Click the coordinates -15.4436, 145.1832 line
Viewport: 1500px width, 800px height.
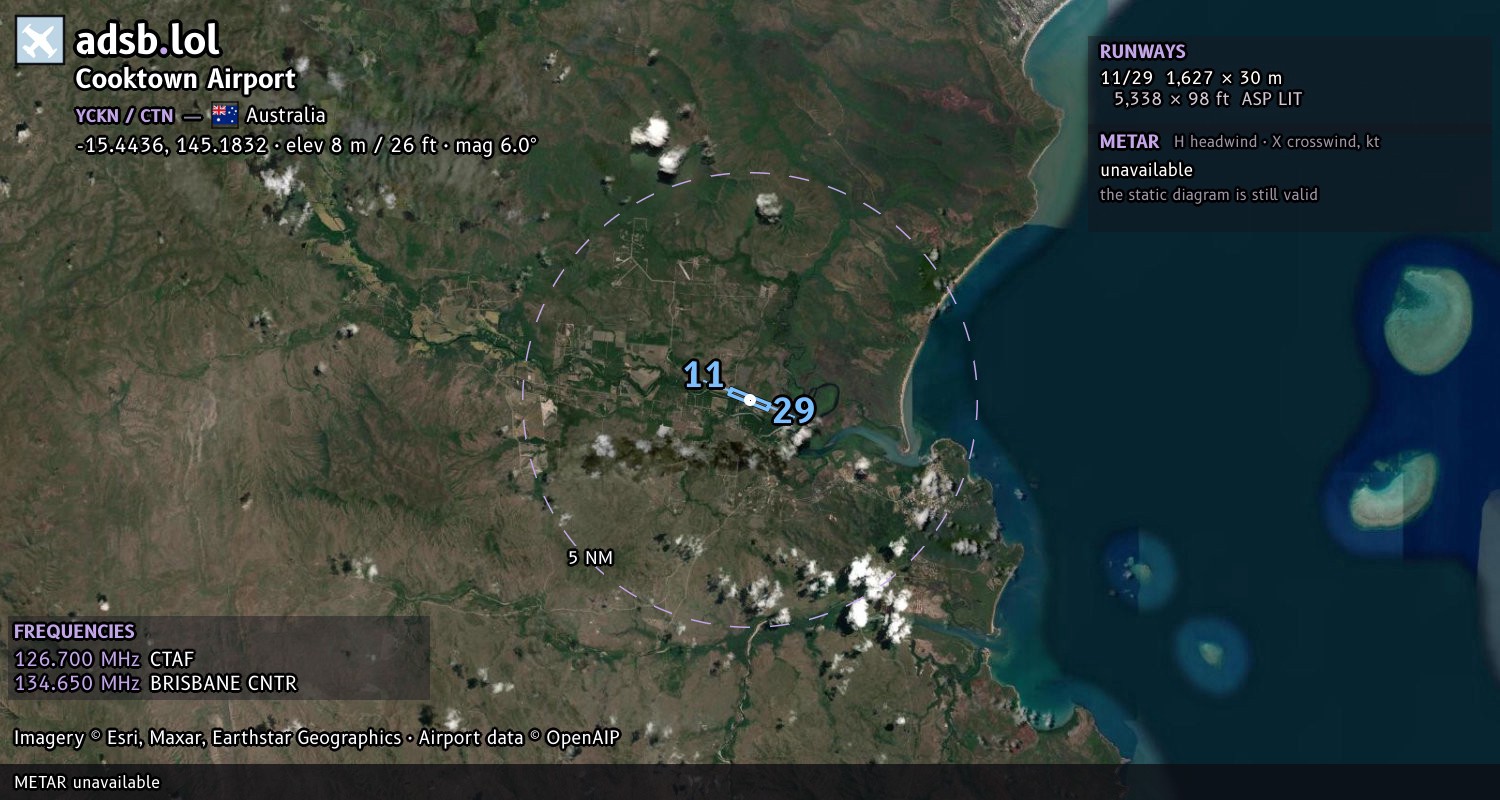point(306,145)
